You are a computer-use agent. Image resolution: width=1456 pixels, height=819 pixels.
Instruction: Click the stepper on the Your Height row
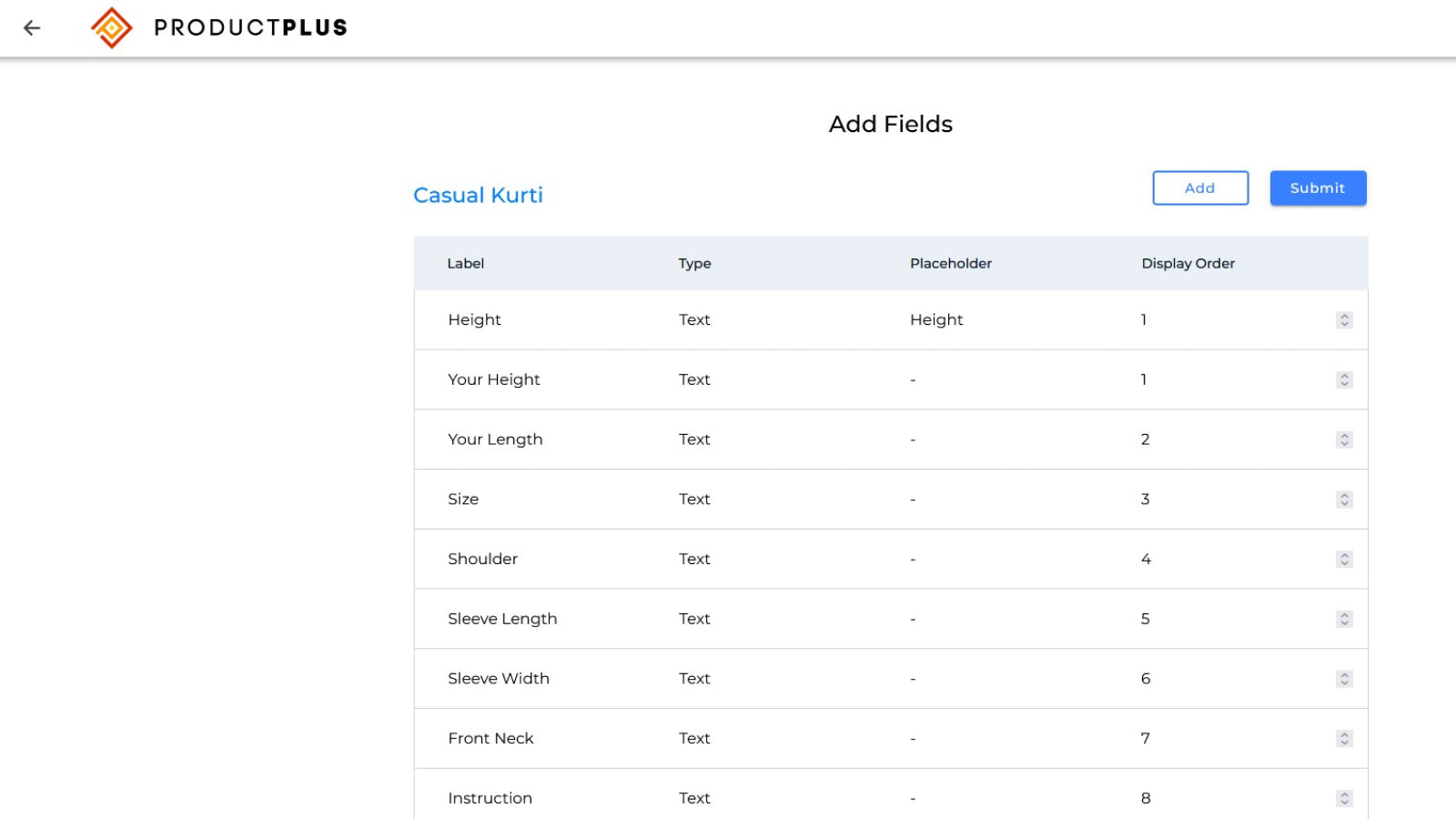pyautogui.click(x=1343, y=379)
